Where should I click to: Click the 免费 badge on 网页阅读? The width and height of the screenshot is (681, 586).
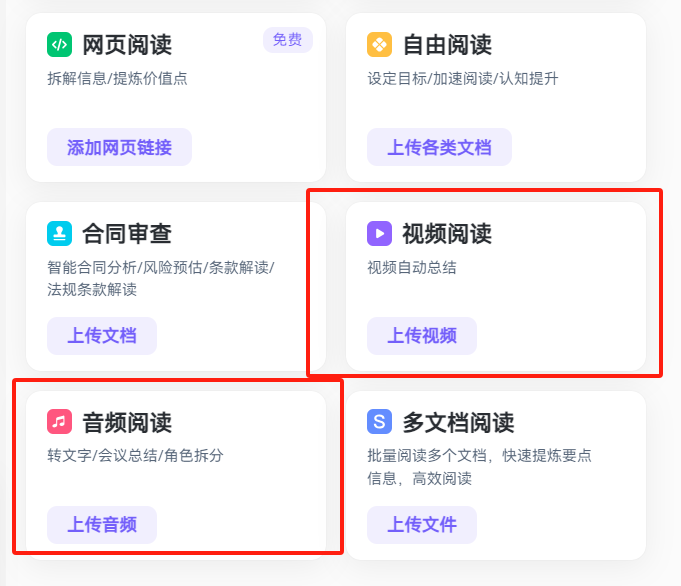(288, 40)
